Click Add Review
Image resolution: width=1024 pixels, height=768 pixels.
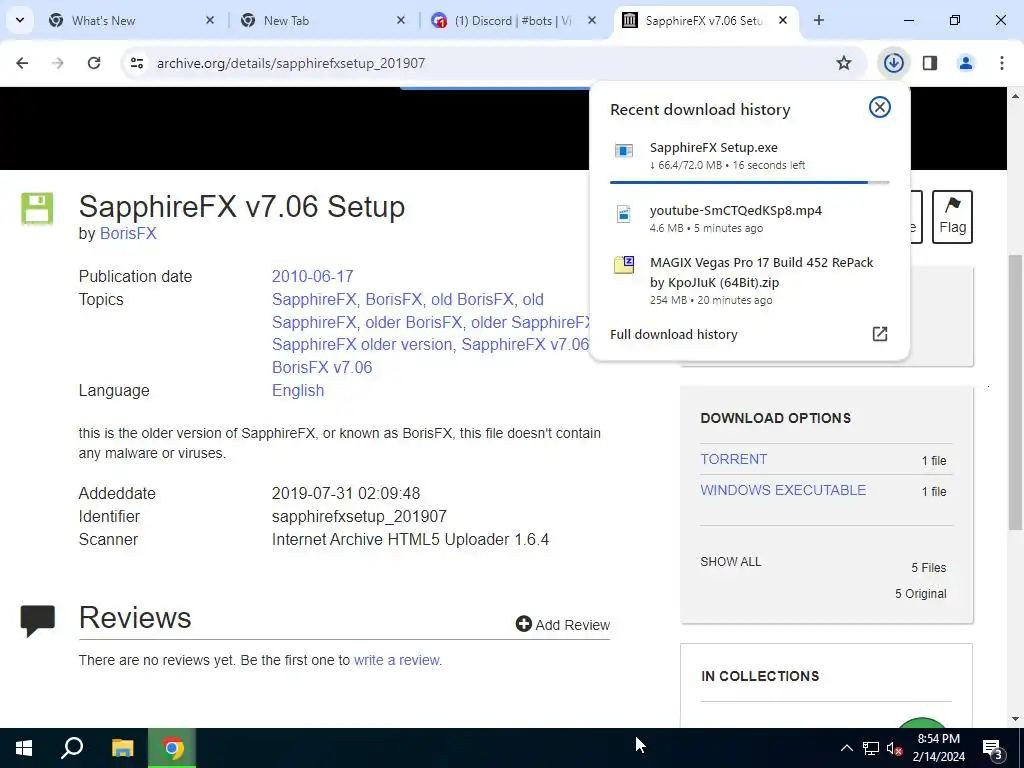tap(562, 624)
